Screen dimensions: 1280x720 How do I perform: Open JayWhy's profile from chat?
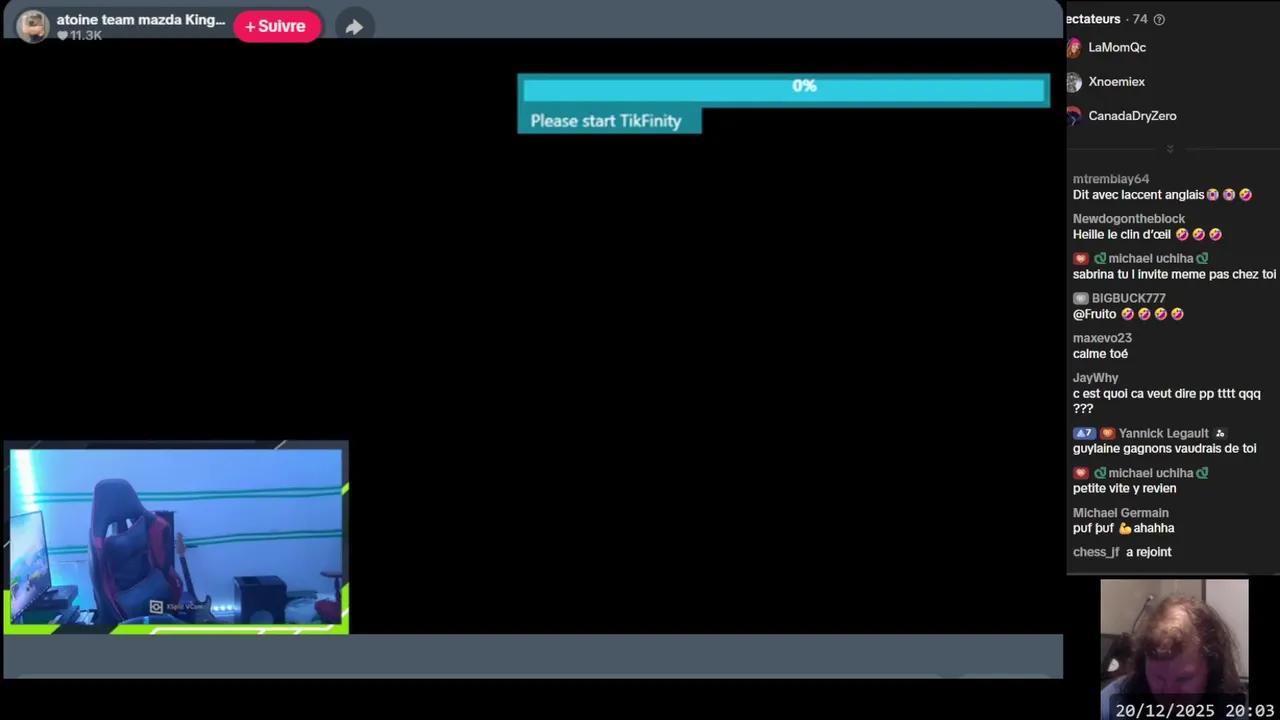[1096, 378]
